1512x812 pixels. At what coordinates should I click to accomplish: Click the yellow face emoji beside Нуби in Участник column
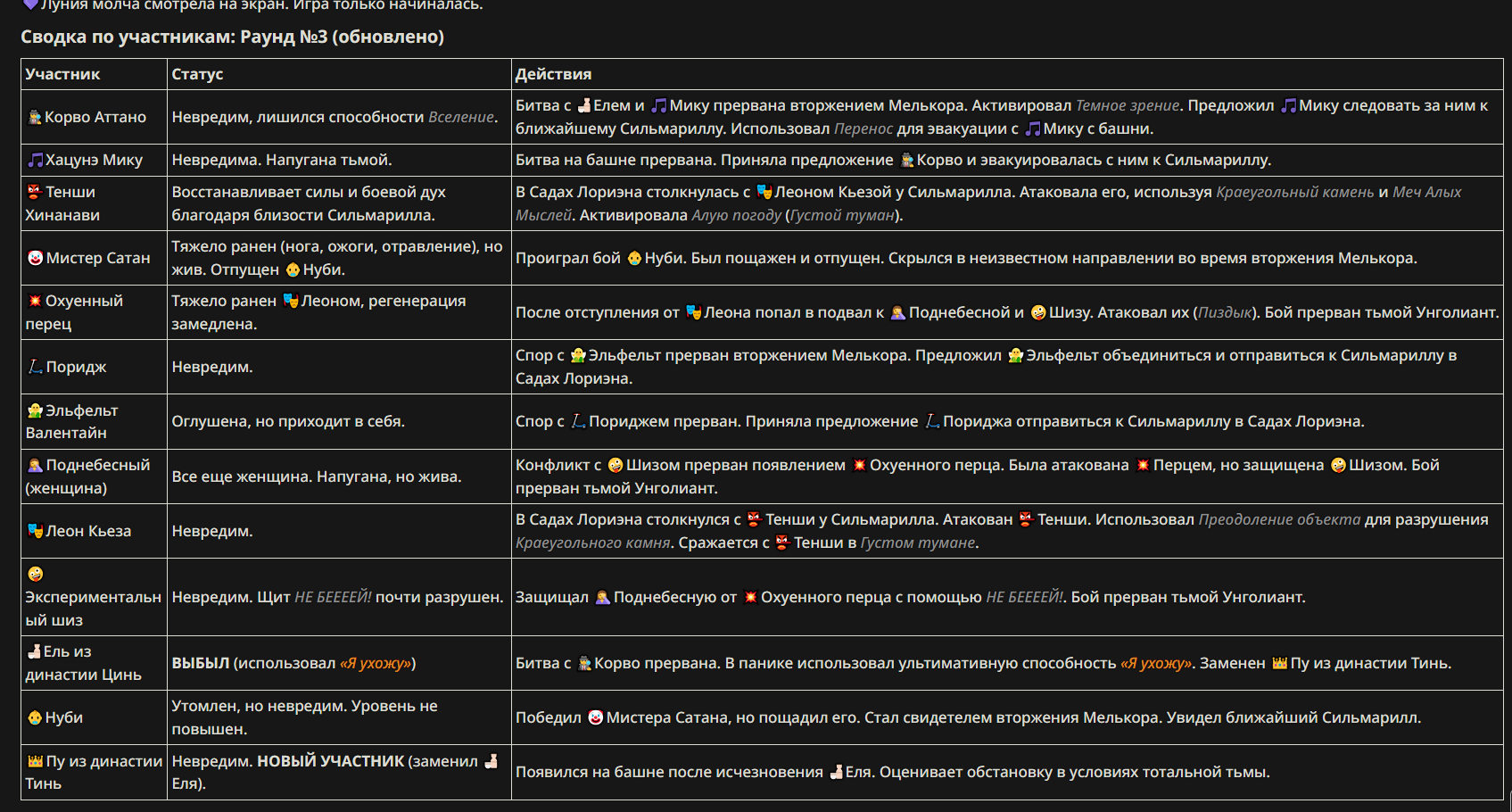click(35, 717)
